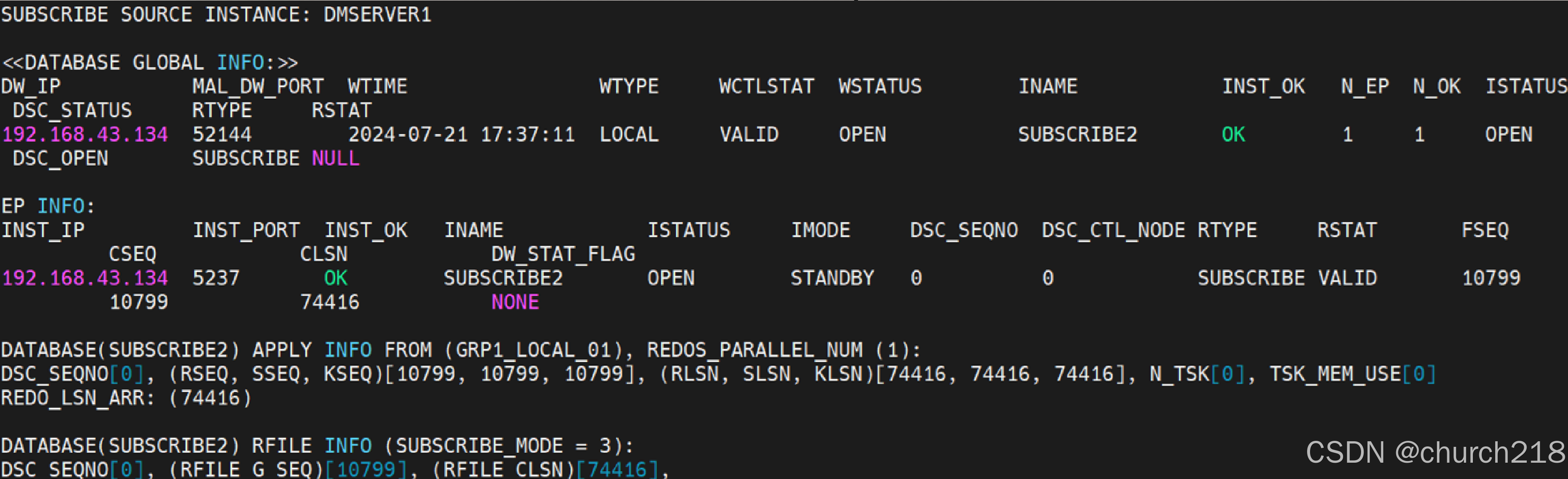The width and height of the screenshot is (1568, 479).
Task: Click the WTIME timestamp 2024-07-21 17:37:11
Action: coord(461,135)
